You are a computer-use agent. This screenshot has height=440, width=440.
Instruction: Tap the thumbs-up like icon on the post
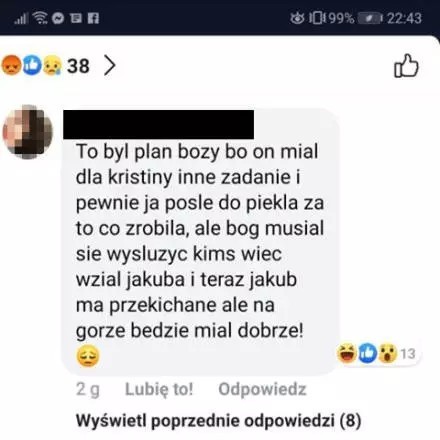pos(406,66)
